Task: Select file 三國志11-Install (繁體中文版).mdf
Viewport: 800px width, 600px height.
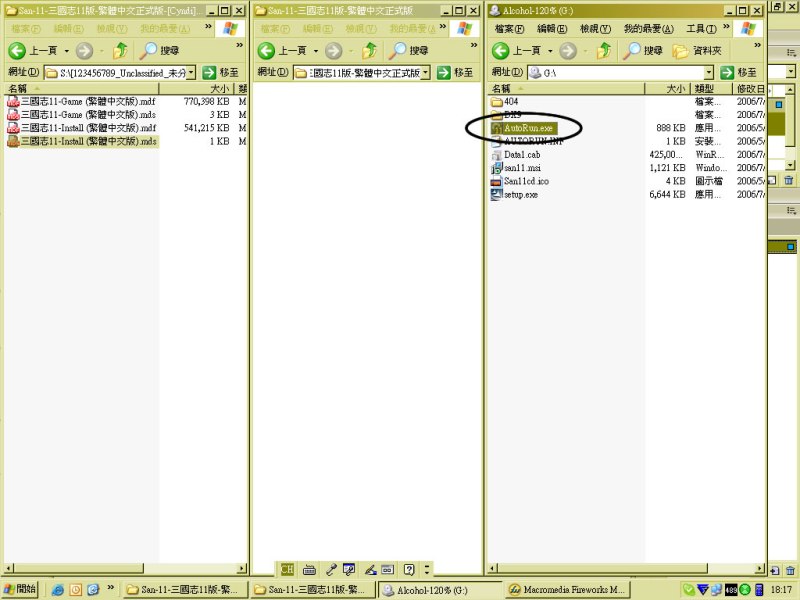Action: pyautogui.click(x=82, y=128)
